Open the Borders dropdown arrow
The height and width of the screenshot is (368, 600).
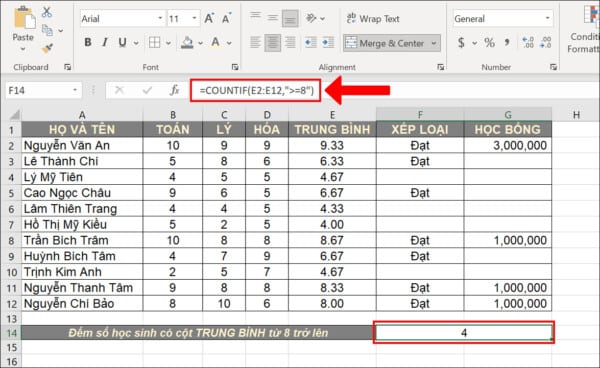coord(168,43)
